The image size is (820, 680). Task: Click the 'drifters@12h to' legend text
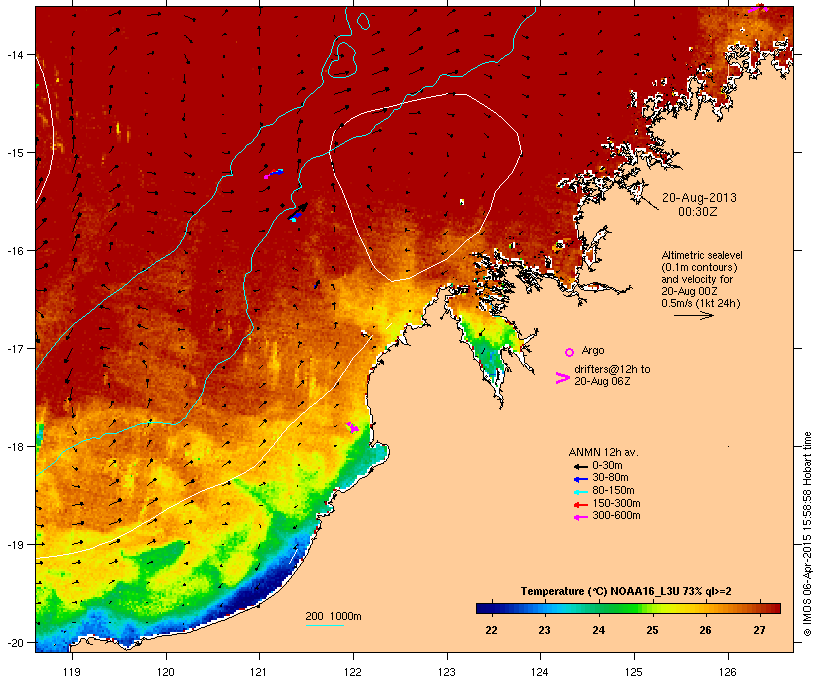[x=612, y=369]
